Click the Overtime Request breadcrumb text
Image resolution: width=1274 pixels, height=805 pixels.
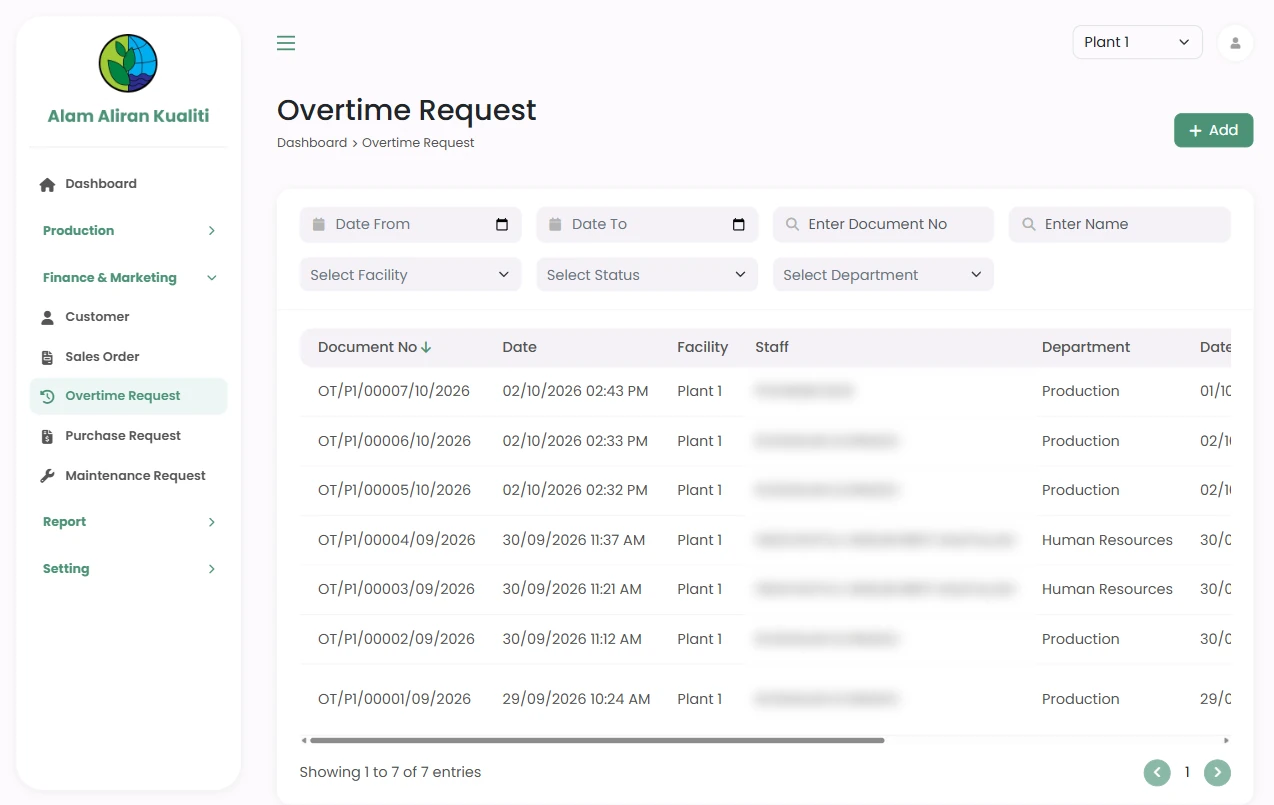[418, 143]
